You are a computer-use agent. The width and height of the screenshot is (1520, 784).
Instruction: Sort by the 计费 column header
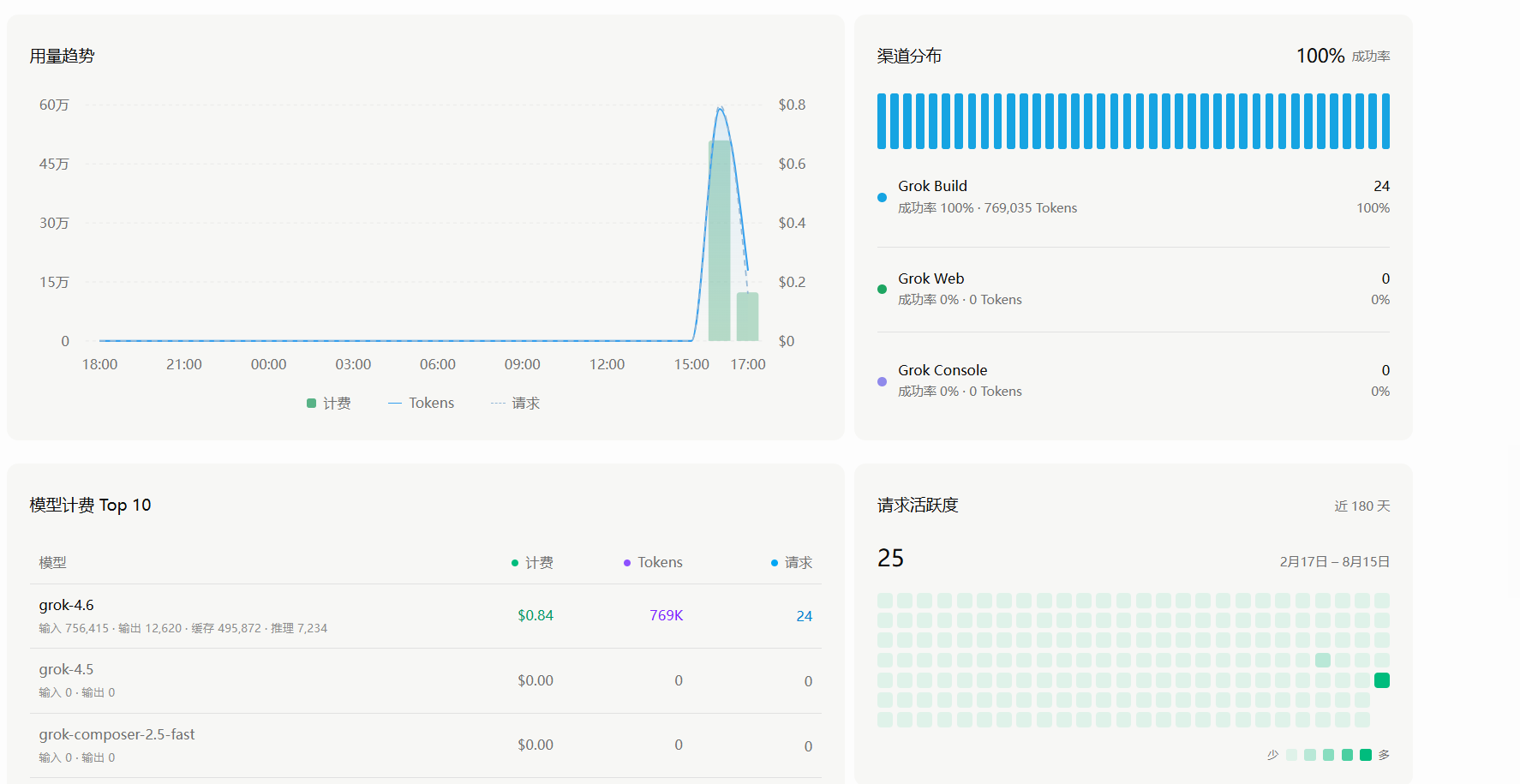pos(532,562)
